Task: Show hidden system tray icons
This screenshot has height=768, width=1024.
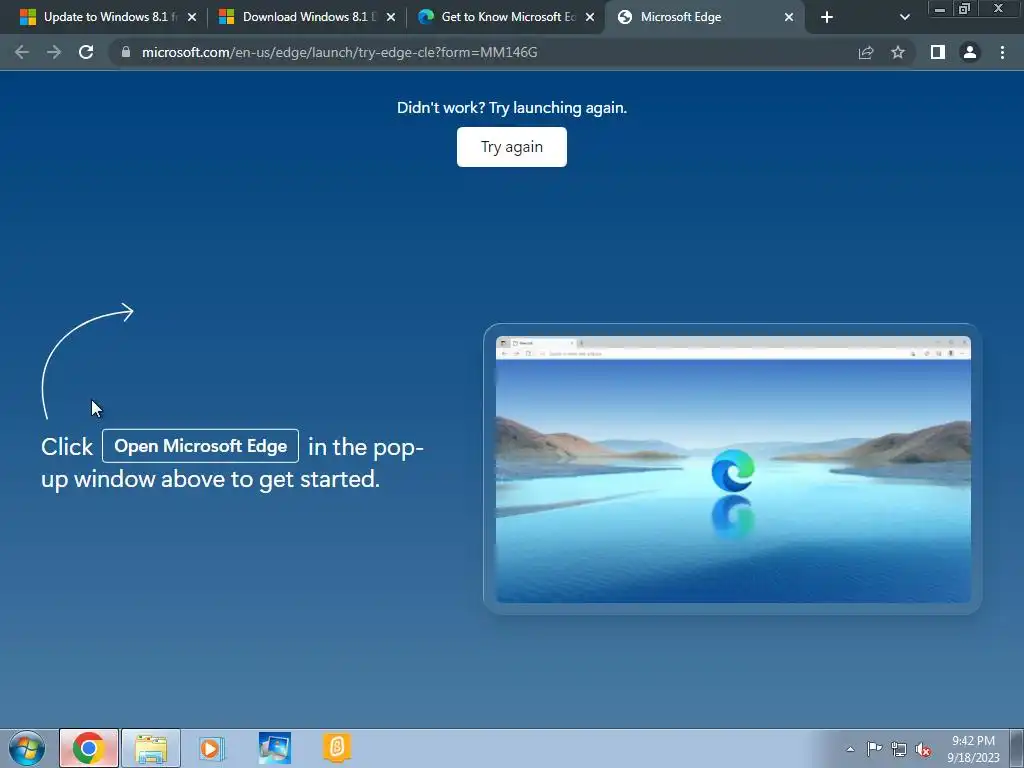Action: coord(850,749)
